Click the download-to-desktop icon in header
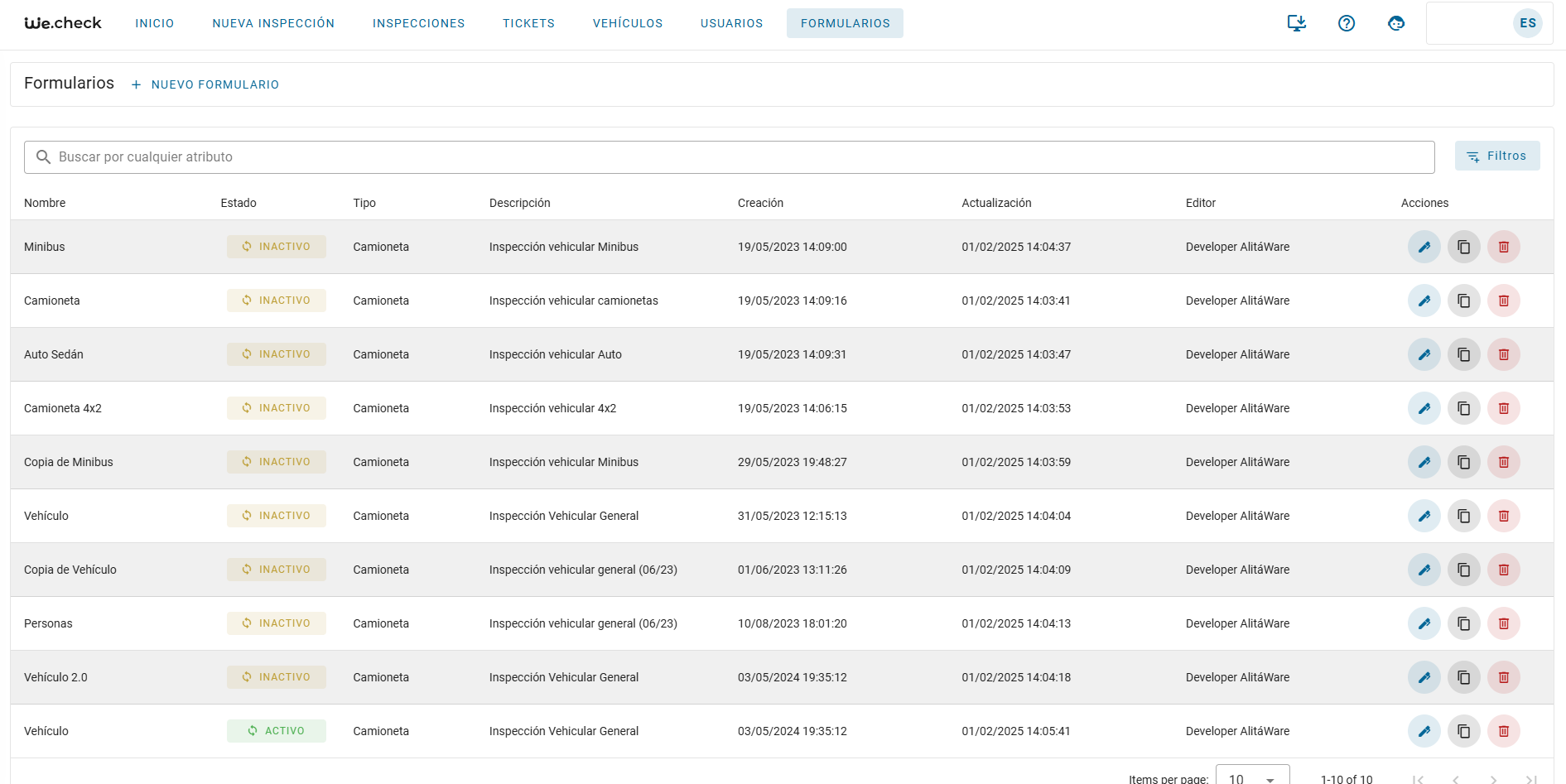This screenshot has height=784, width=1566. click(1296, 23)
